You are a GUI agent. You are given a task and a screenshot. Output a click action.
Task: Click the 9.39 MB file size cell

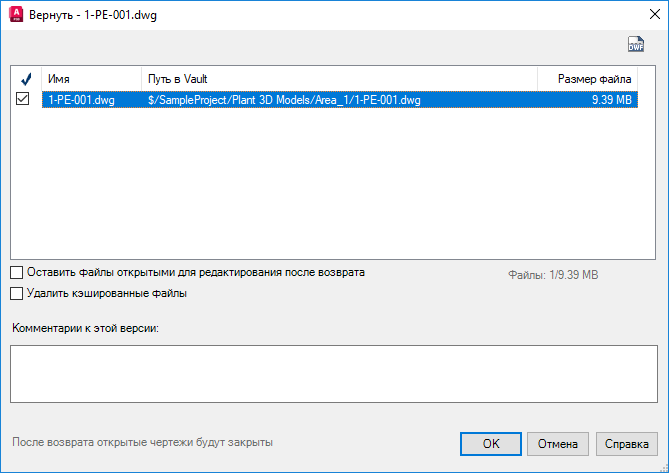coord(610,99)
